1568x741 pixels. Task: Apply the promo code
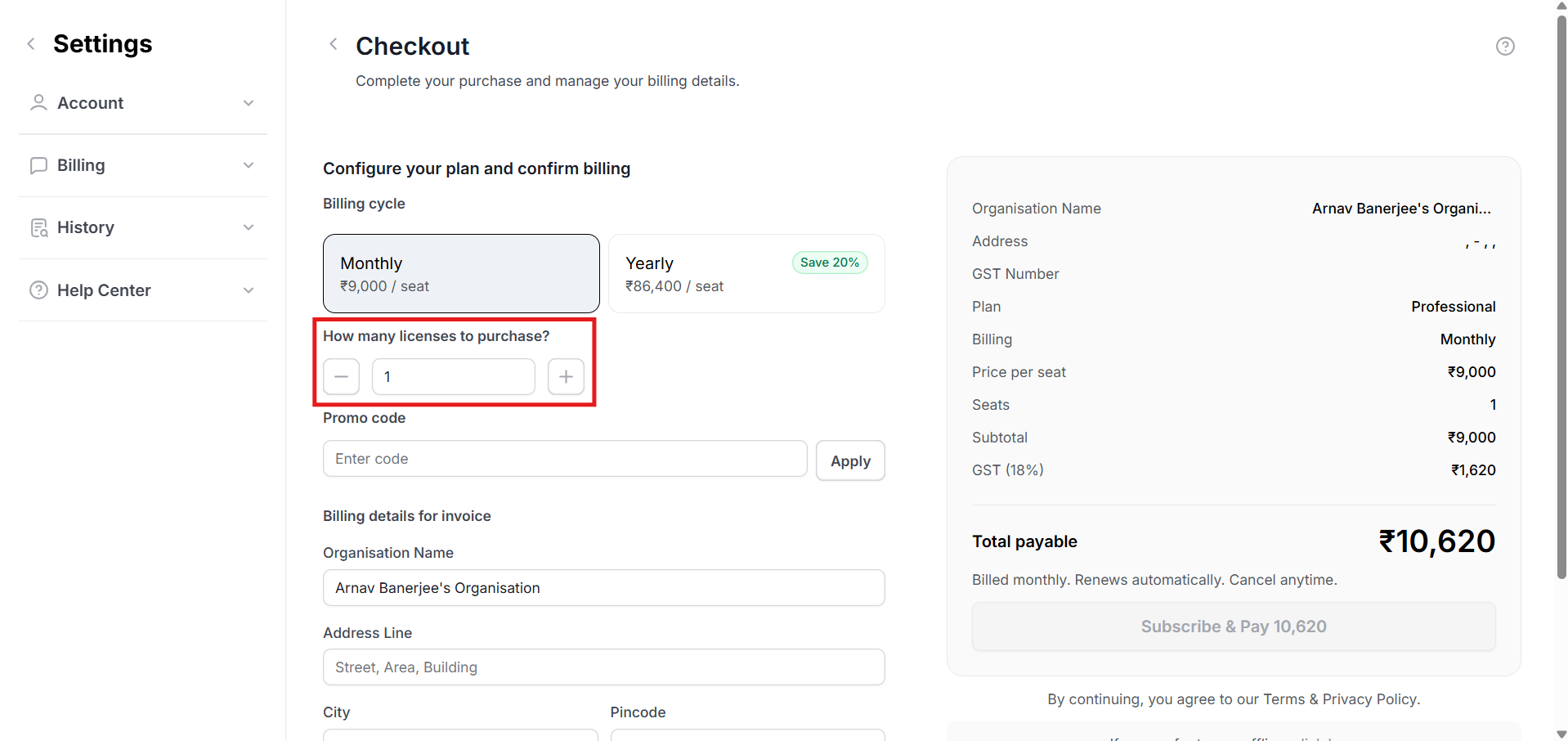pyautogui.click(x=849, y=461)
